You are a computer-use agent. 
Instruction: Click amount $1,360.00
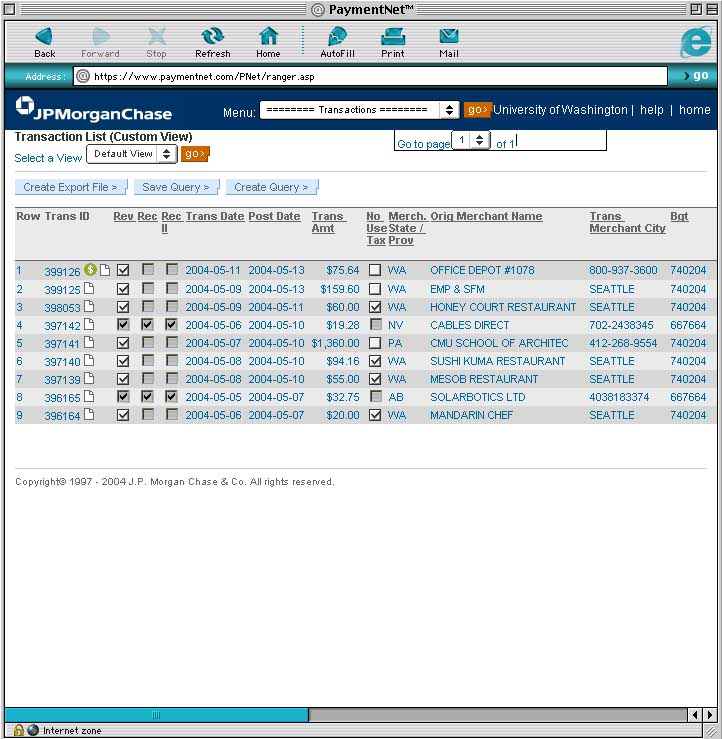pos(335,343)
